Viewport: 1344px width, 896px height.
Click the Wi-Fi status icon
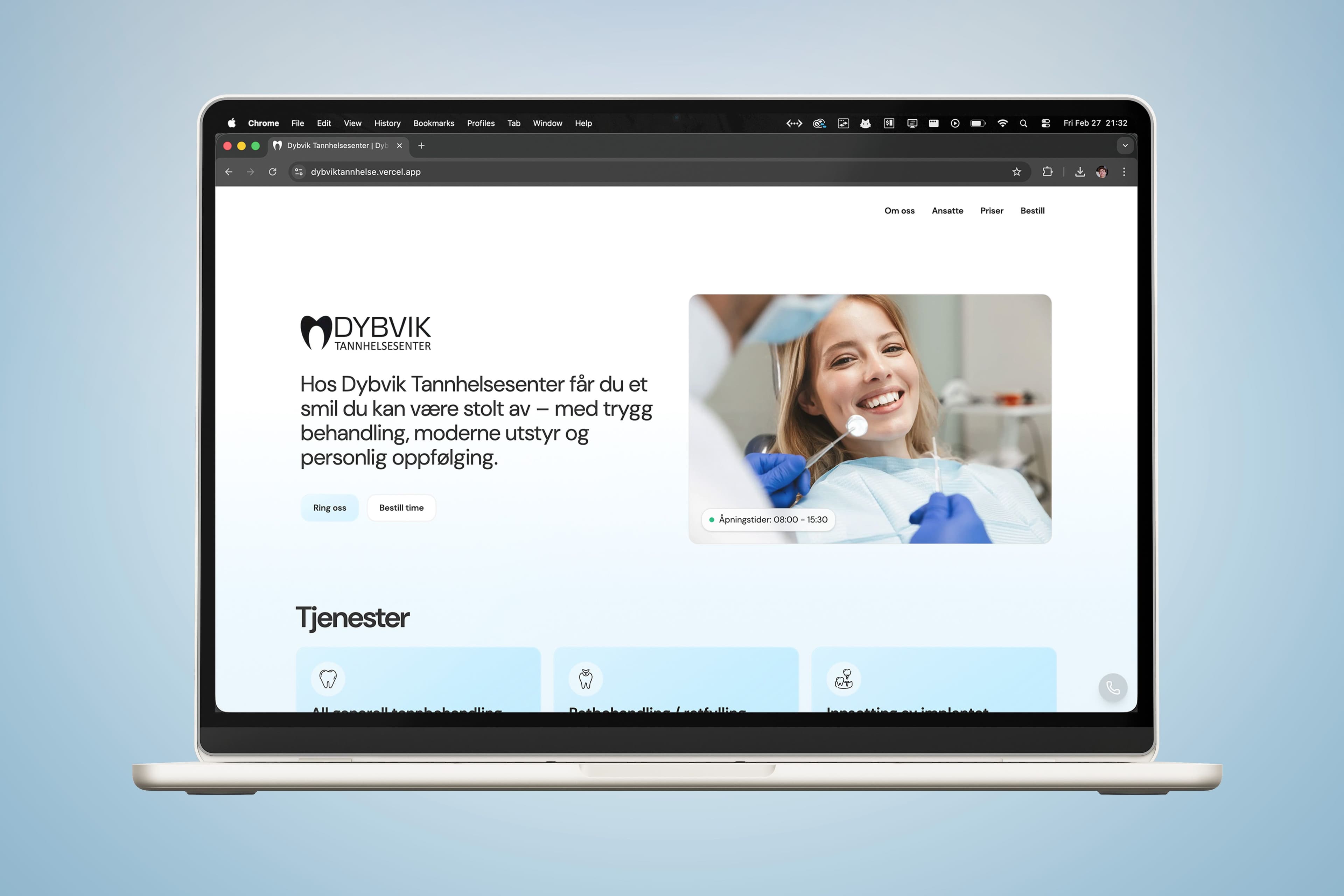(1002, 124)
